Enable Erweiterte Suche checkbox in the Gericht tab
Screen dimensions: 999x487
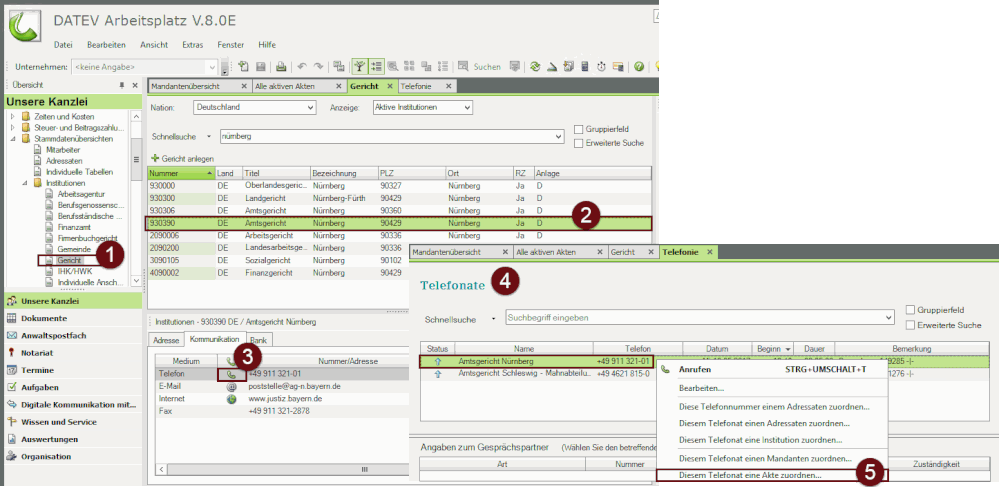coord(579,143)
